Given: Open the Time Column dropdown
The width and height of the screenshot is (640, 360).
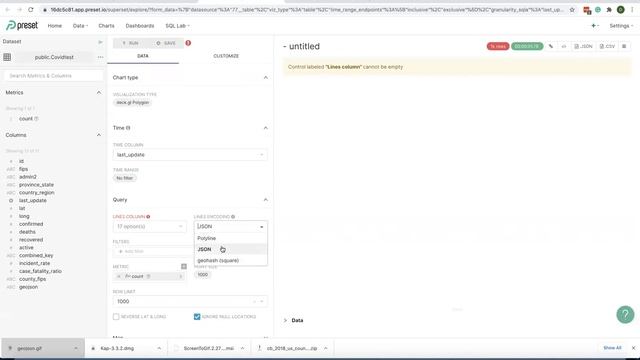Looking at the screenshot, I should [190, 155].
